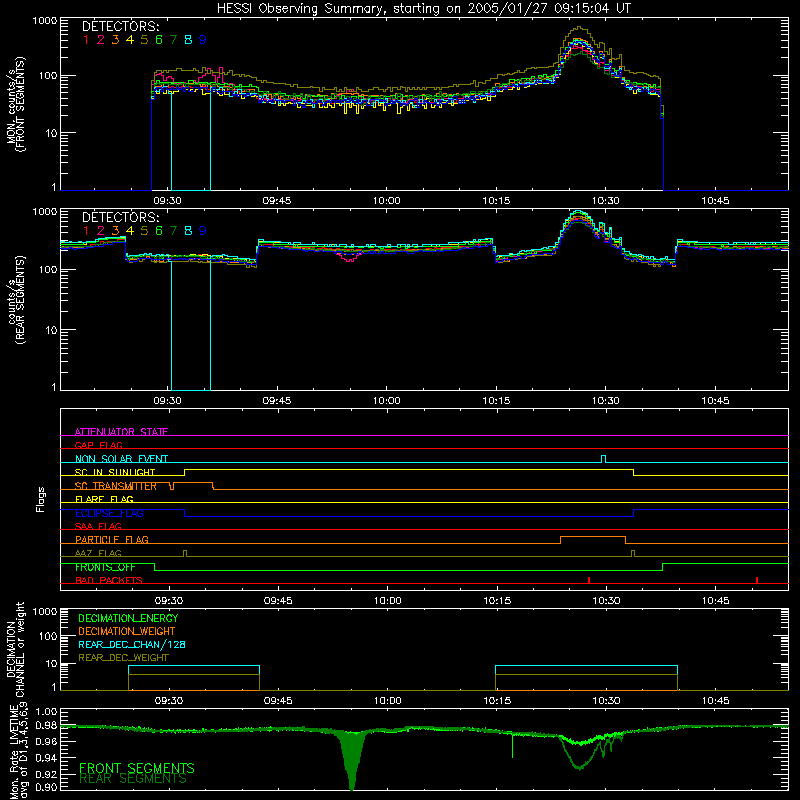Click the raised PARTICLE_FLAG segment near 10:25
This screenshot has height=800, width=800.
tap(593, 537)
